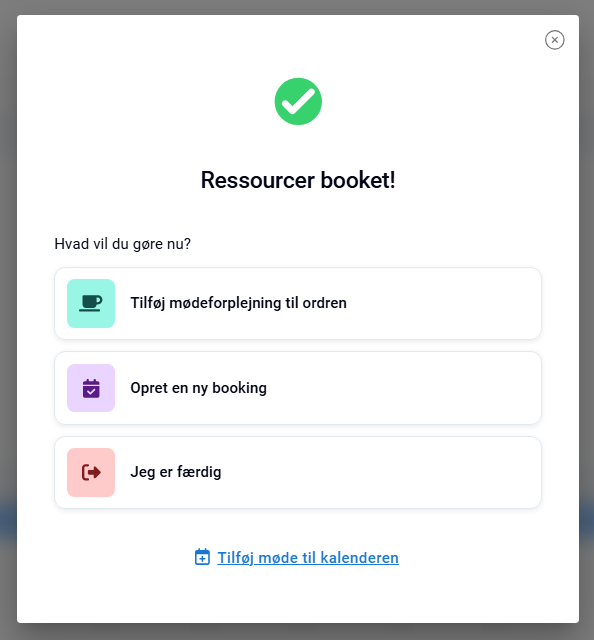
Task: Click the blue calendar-plus icon beside the link
Action: (x=202, y=557)
